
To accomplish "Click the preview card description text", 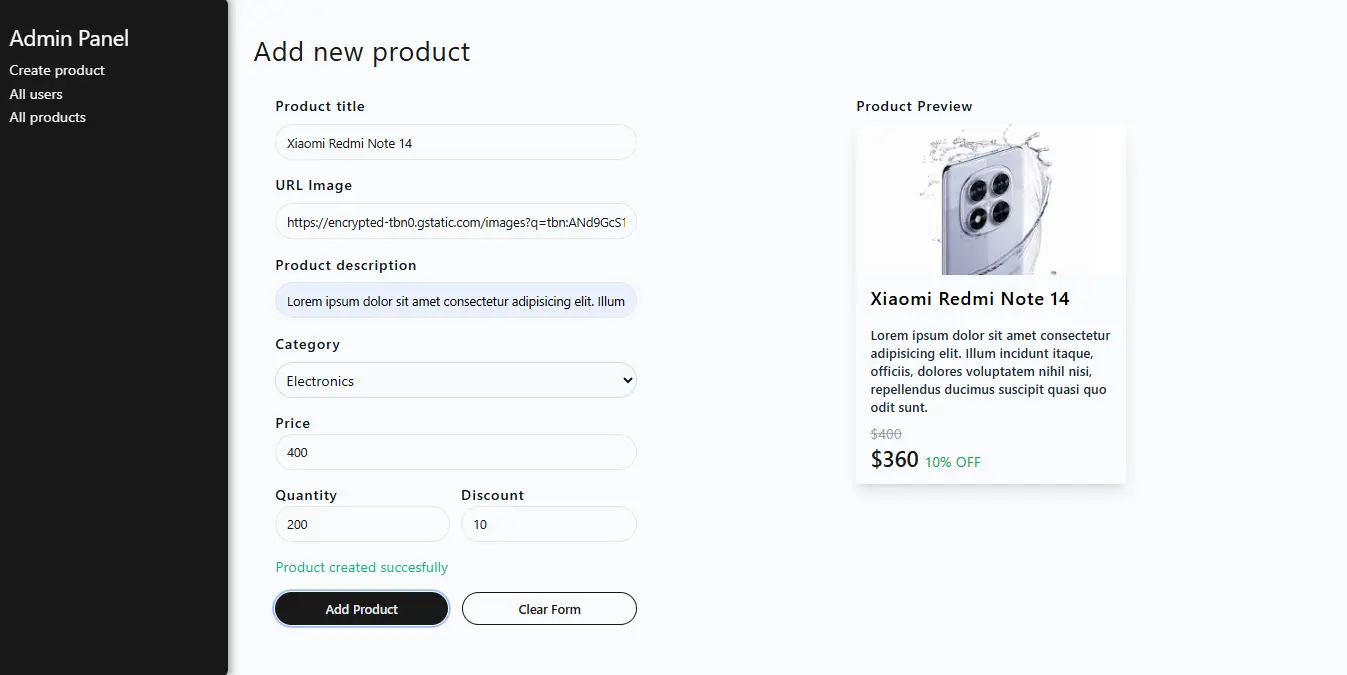I will 990,371.
